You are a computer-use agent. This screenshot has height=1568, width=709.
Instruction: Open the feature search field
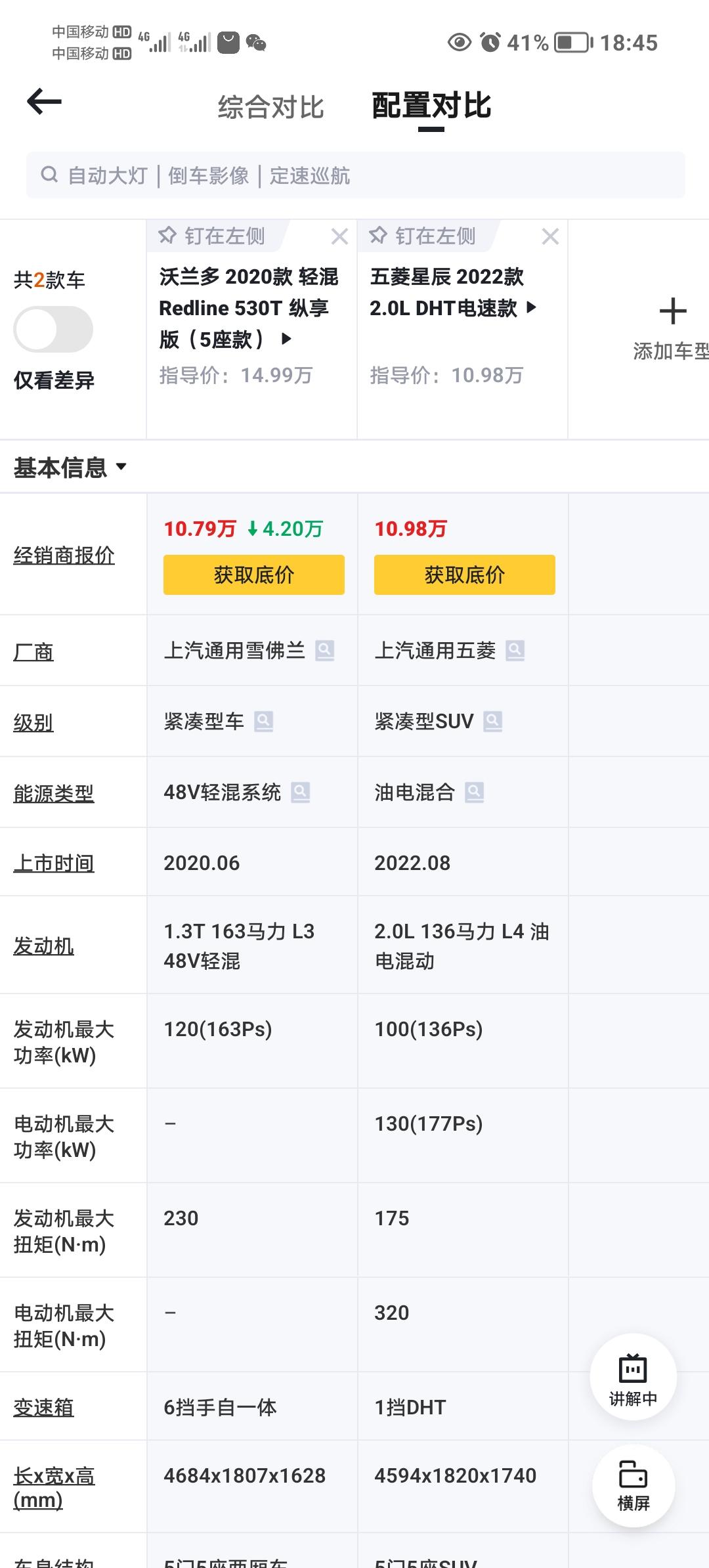(355, 175)
